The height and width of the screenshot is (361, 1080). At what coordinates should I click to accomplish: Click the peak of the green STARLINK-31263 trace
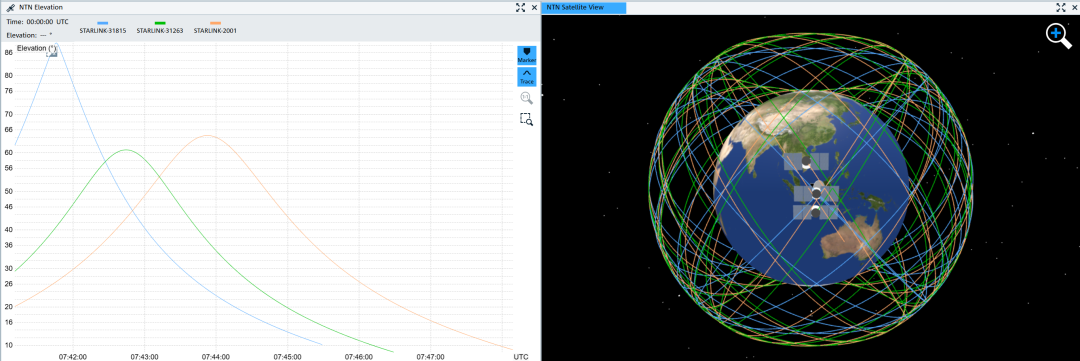pyautogui.click(x=125, y=149)
